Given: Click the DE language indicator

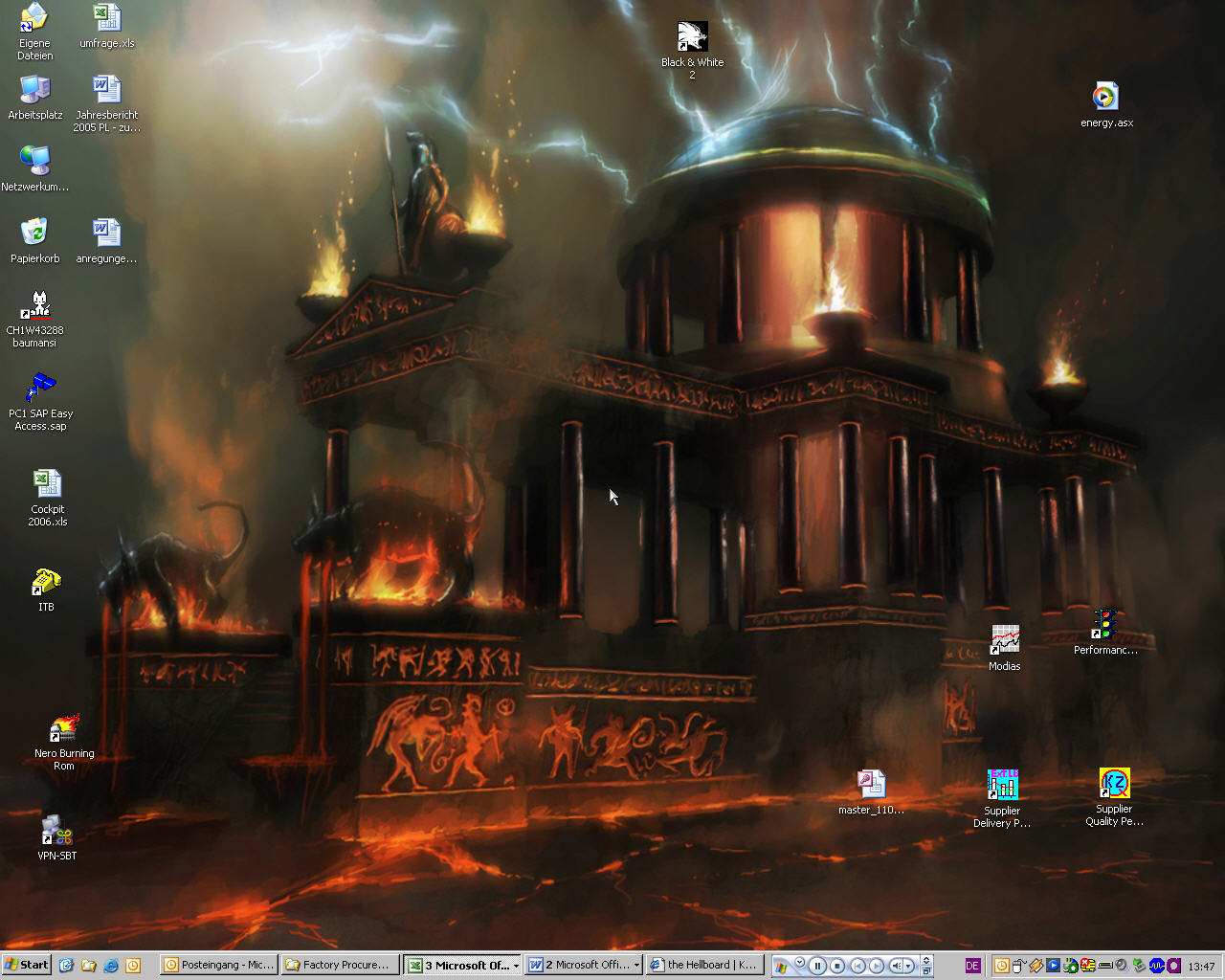Looking at the screenshot, I should coord(972,966).
